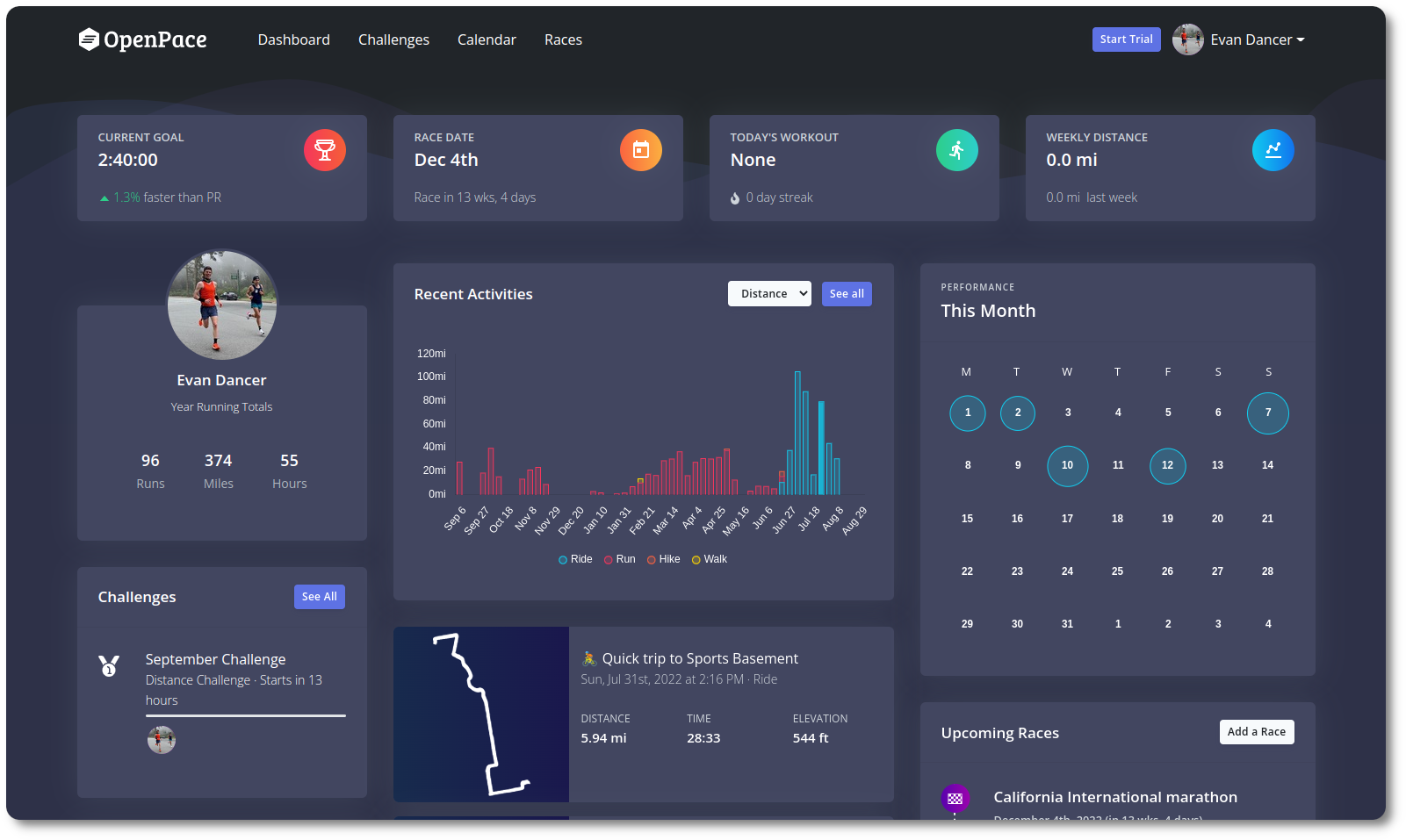The image size is (1406, 840).
Task: Click the 'This Month' heading
Action: (x=988, y=311)
